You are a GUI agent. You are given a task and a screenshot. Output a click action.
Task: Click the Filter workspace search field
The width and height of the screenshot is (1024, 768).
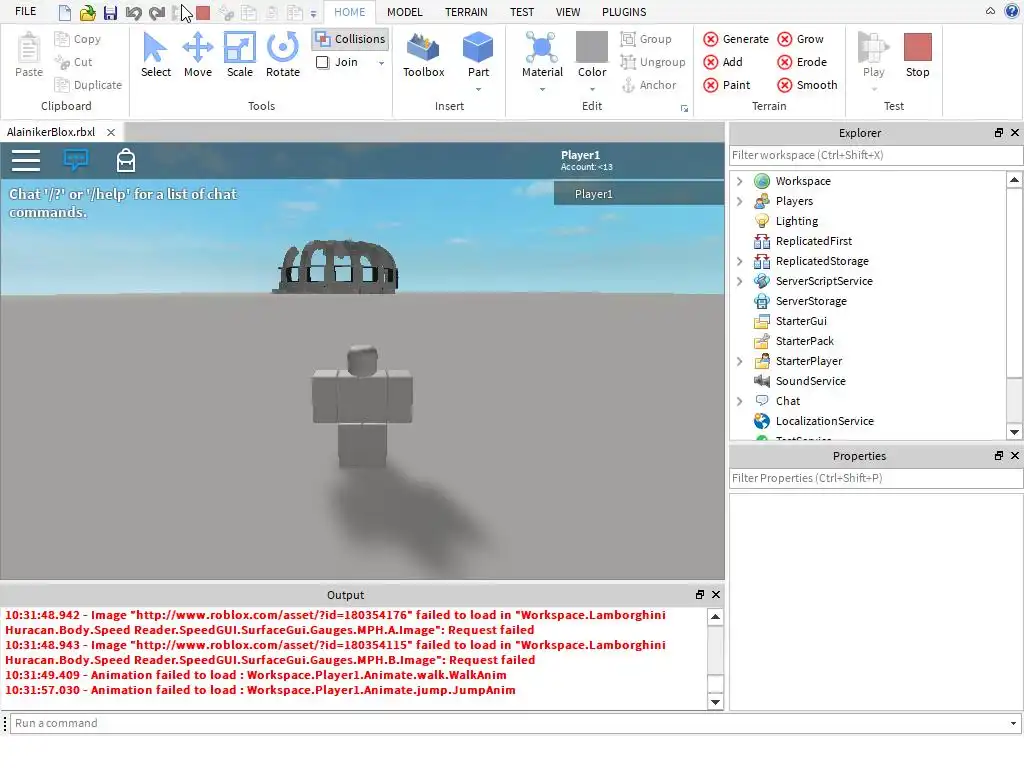coord(876,155)
